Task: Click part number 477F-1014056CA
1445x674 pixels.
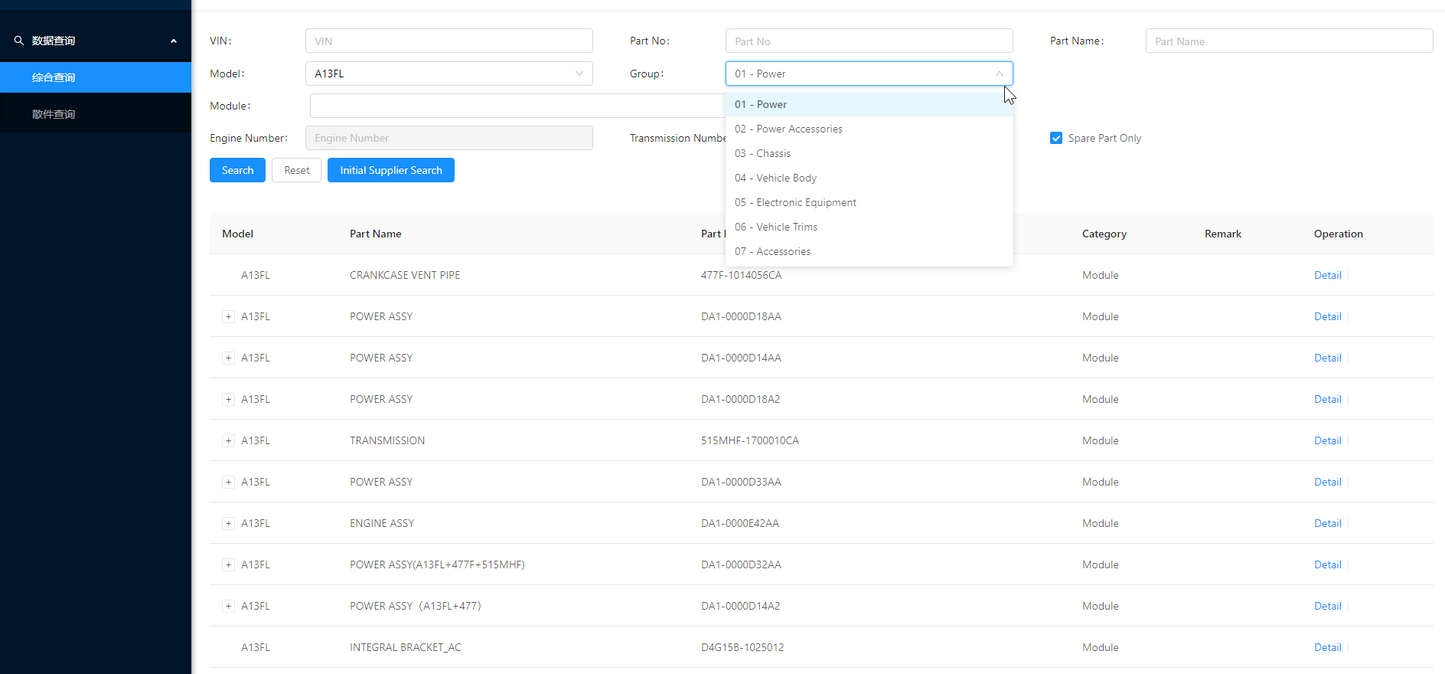Action: (741, 275)
